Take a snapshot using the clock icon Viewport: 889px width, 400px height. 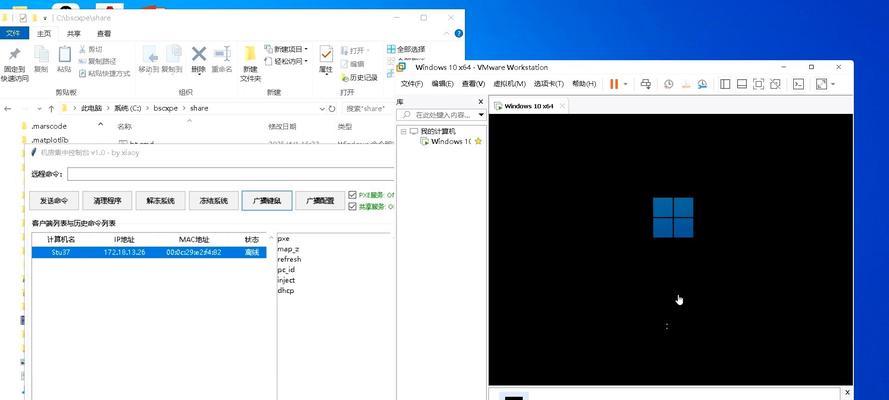click(668, 84)
